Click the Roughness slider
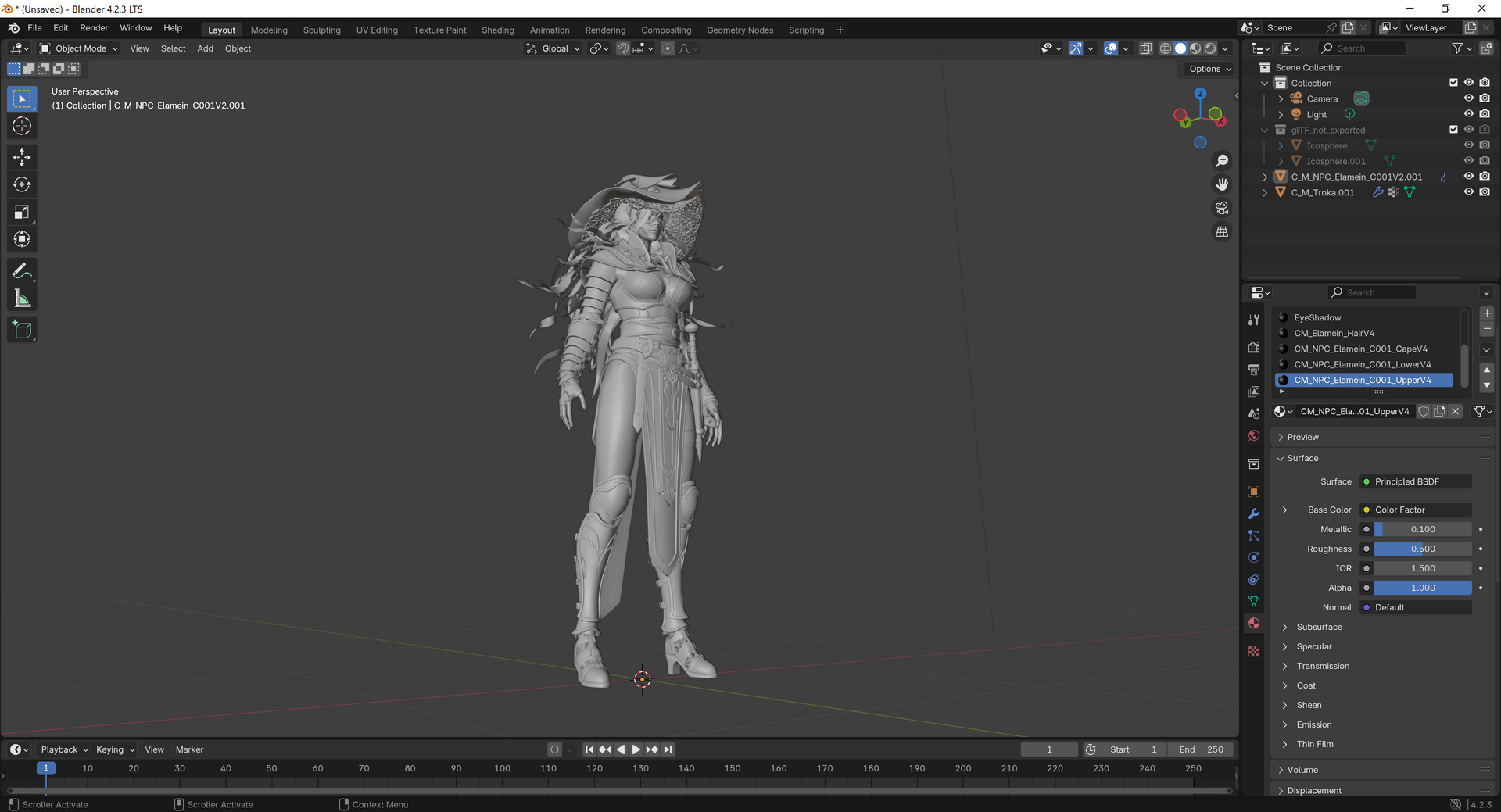Viewport: 1501px width, 812px height. point(1423,549)
